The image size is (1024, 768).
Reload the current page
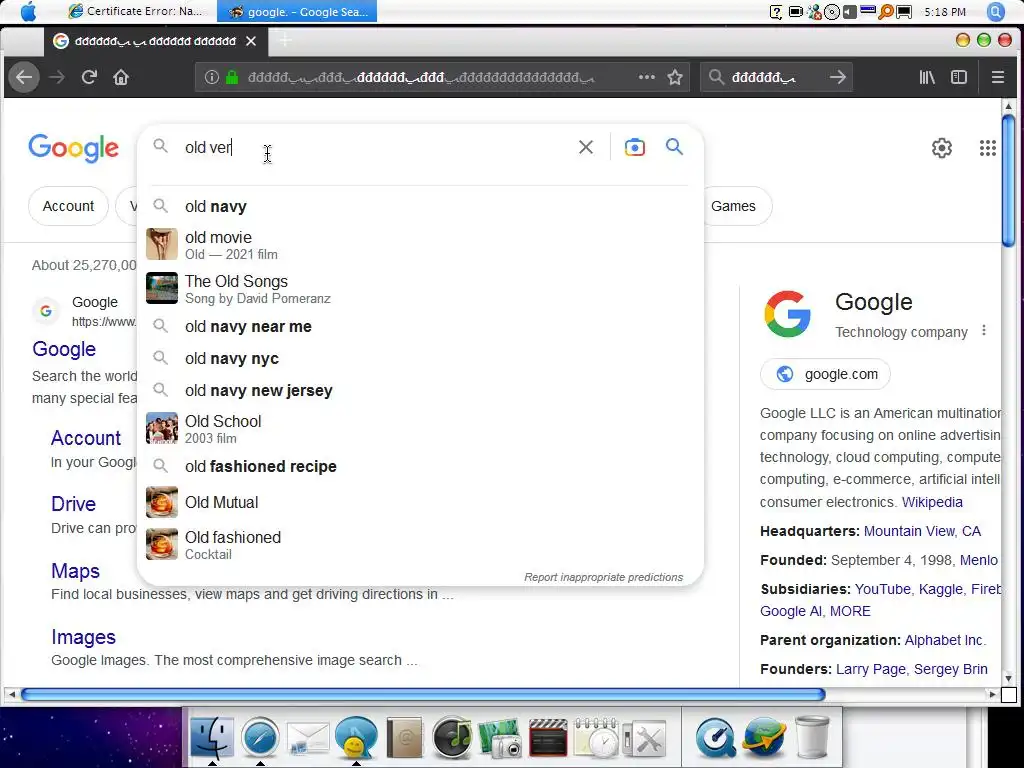(x=89, y=78)
